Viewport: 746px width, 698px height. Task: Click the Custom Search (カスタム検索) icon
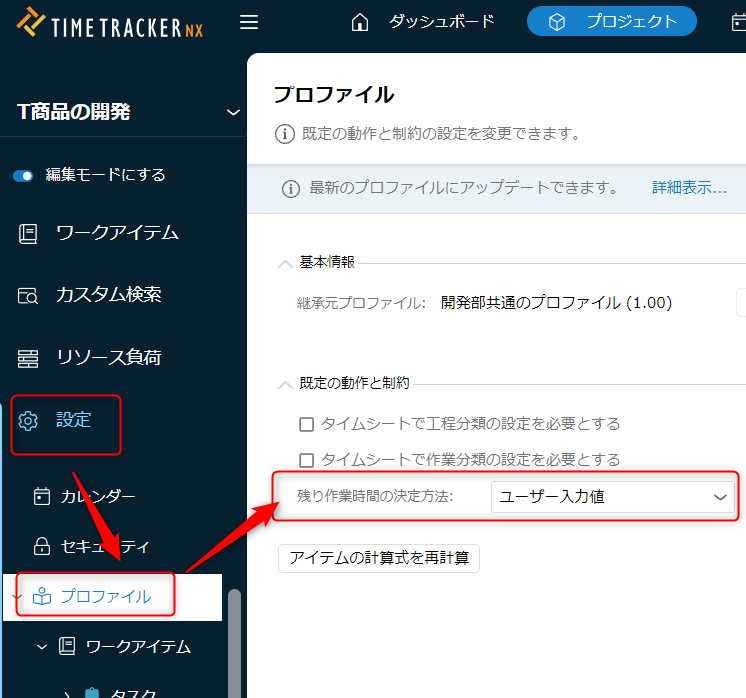point(28,295)
